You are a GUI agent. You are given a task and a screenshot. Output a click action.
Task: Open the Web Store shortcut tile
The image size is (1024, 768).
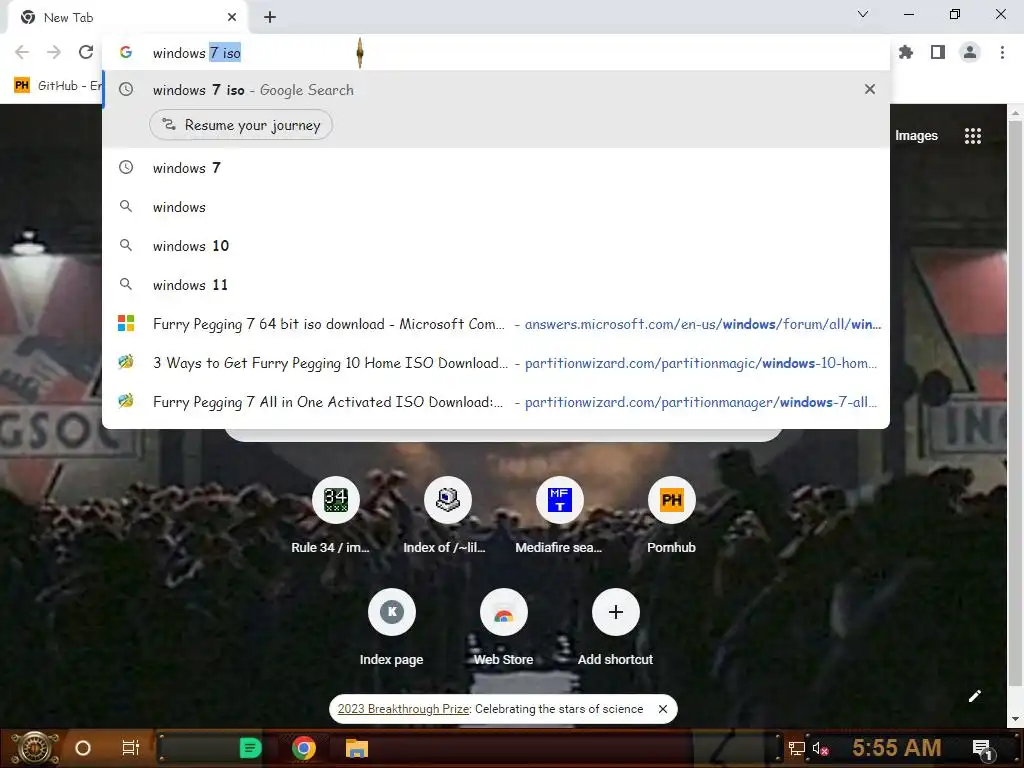(x=503, y=628)
